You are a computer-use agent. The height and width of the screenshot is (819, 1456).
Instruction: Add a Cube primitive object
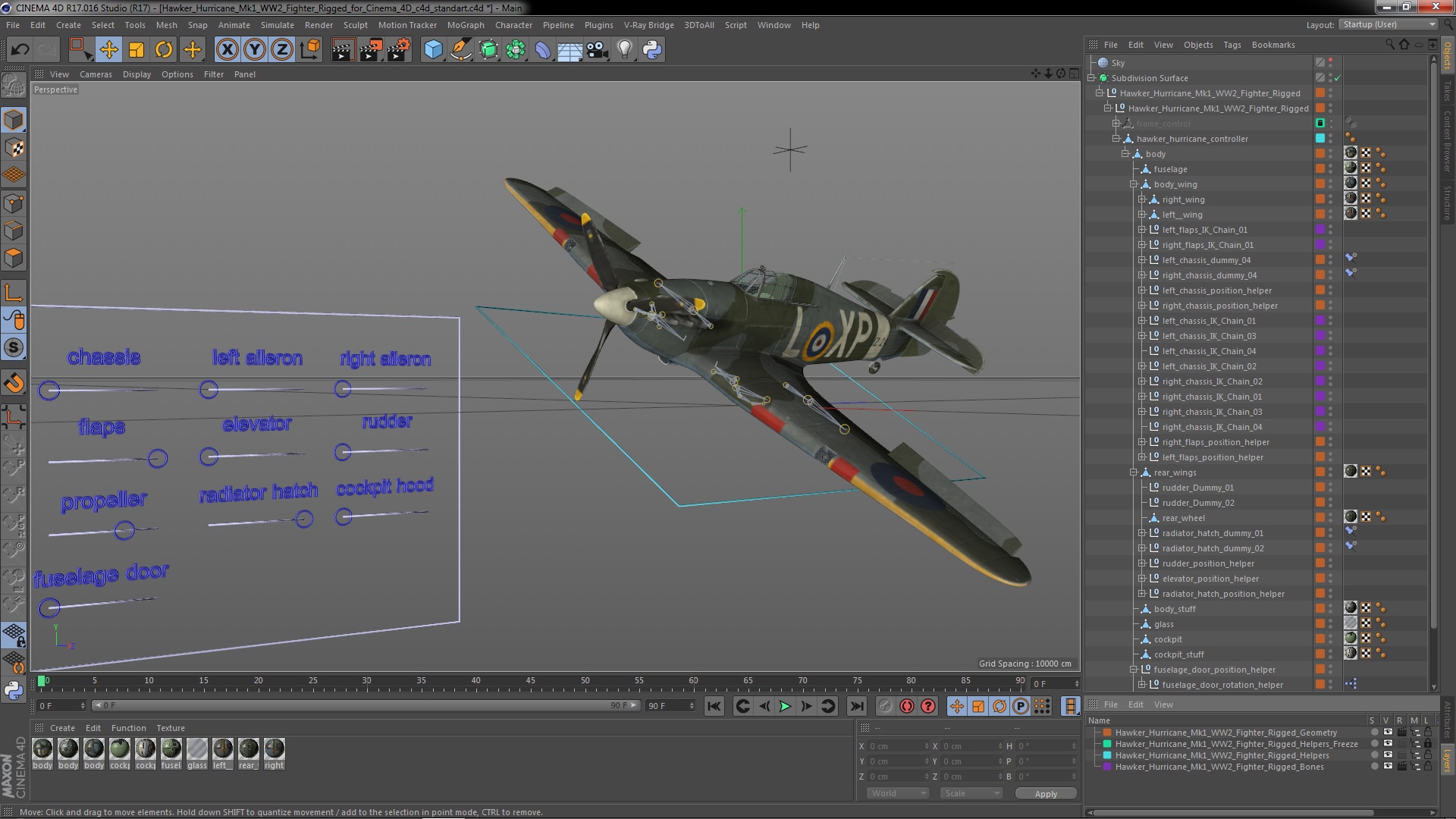(433, 50)
